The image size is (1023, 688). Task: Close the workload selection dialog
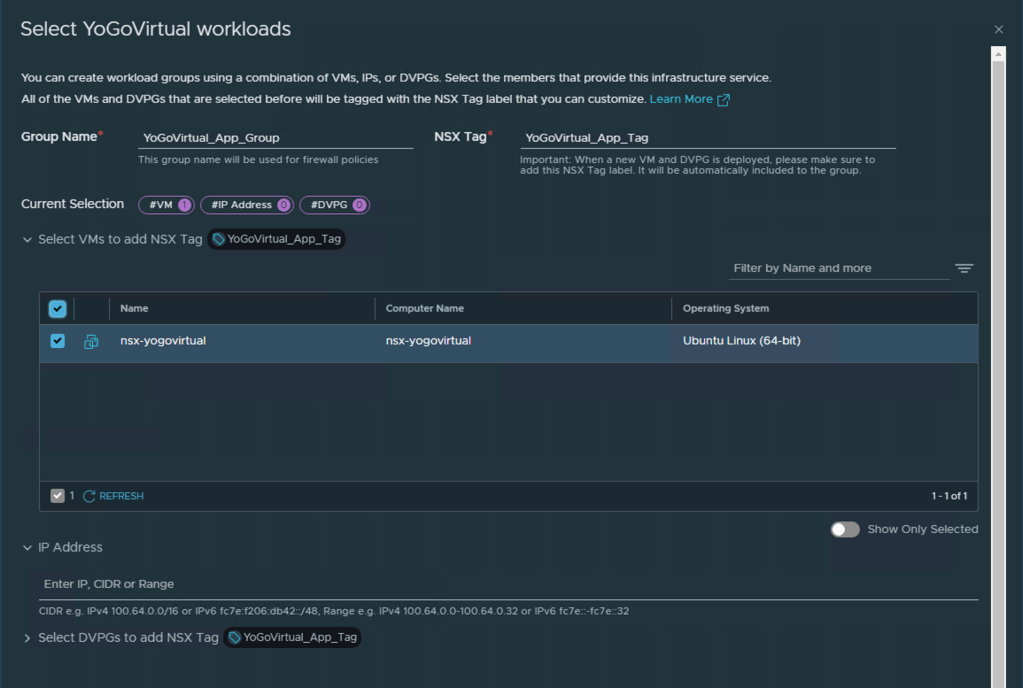[998, 30]
